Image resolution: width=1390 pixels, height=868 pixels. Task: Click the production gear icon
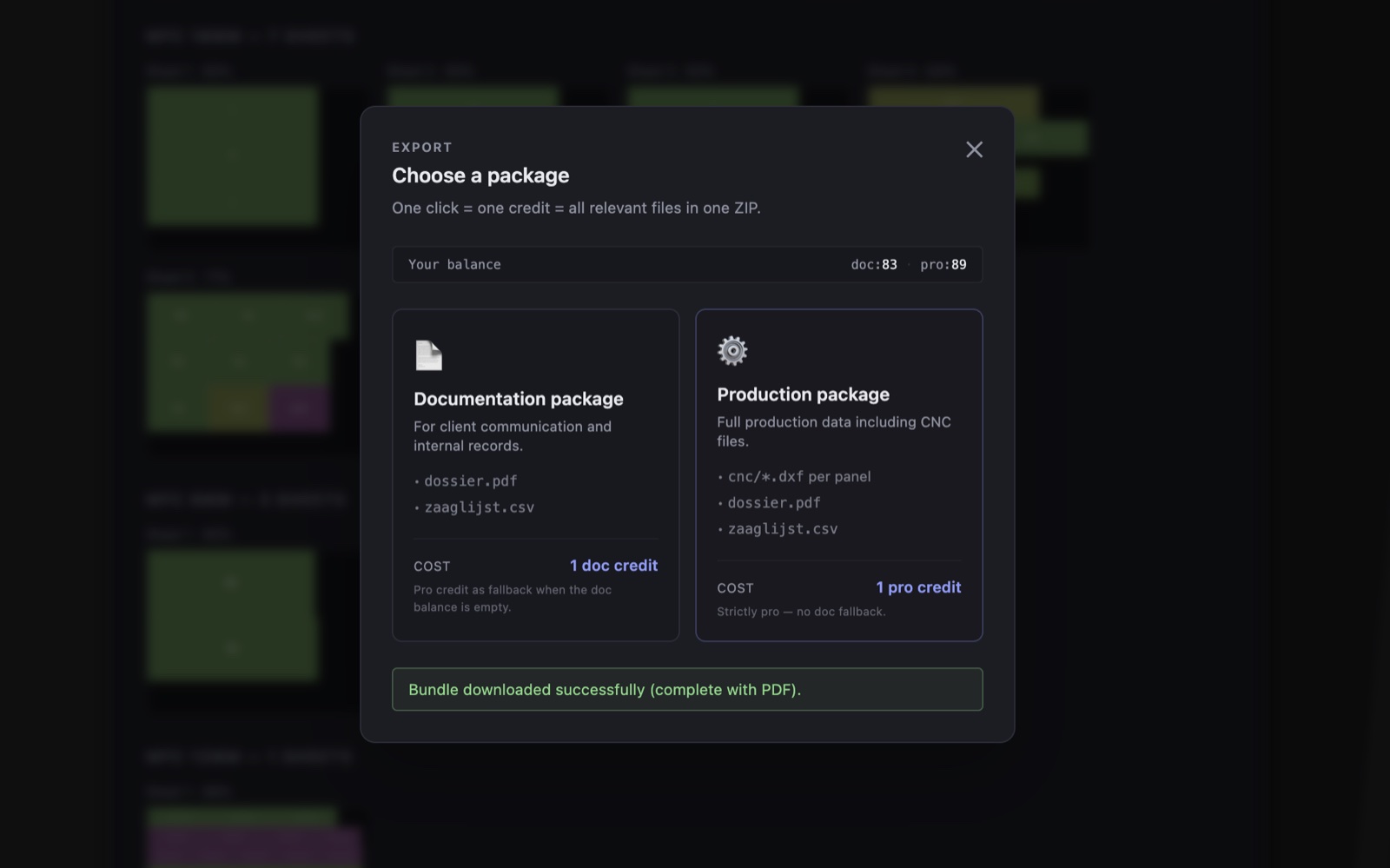[x=732, y=350]
